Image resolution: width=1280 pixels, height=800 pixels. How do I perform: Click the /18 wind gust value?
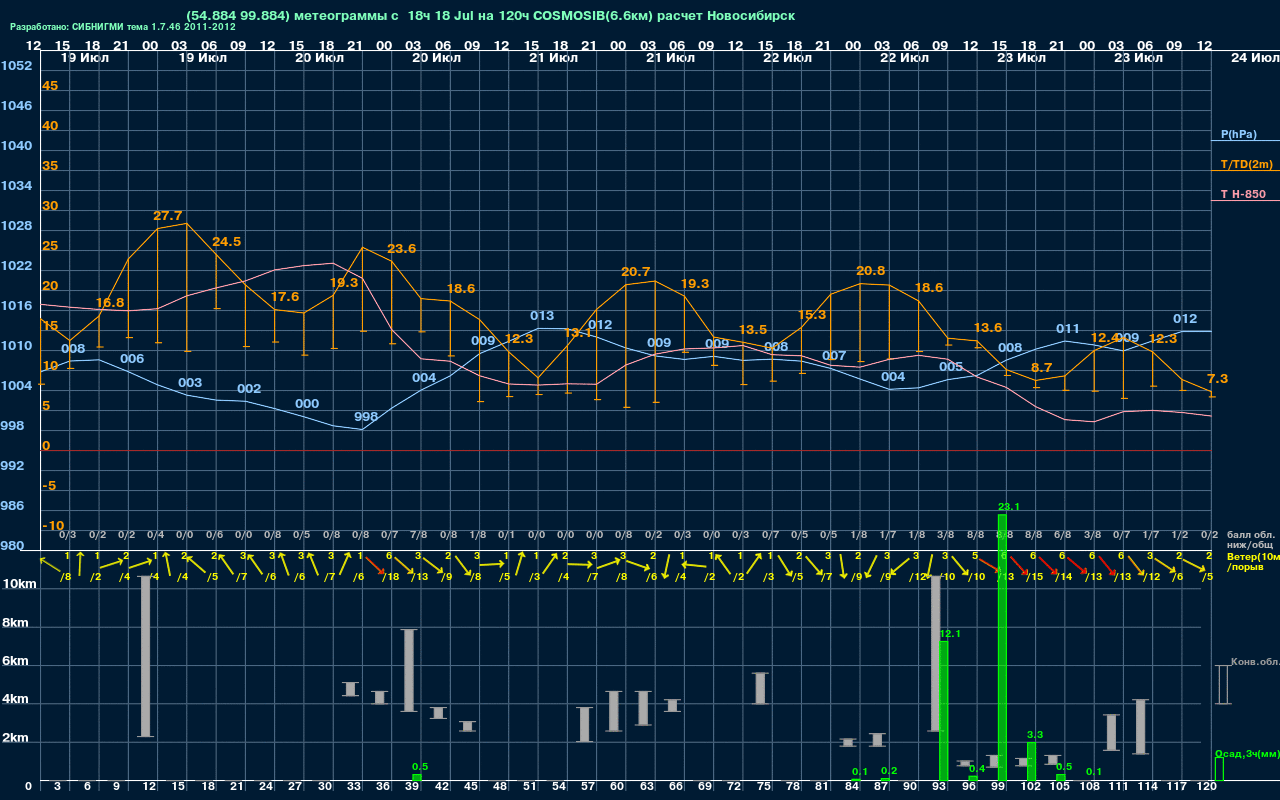(x=390, y=577)
